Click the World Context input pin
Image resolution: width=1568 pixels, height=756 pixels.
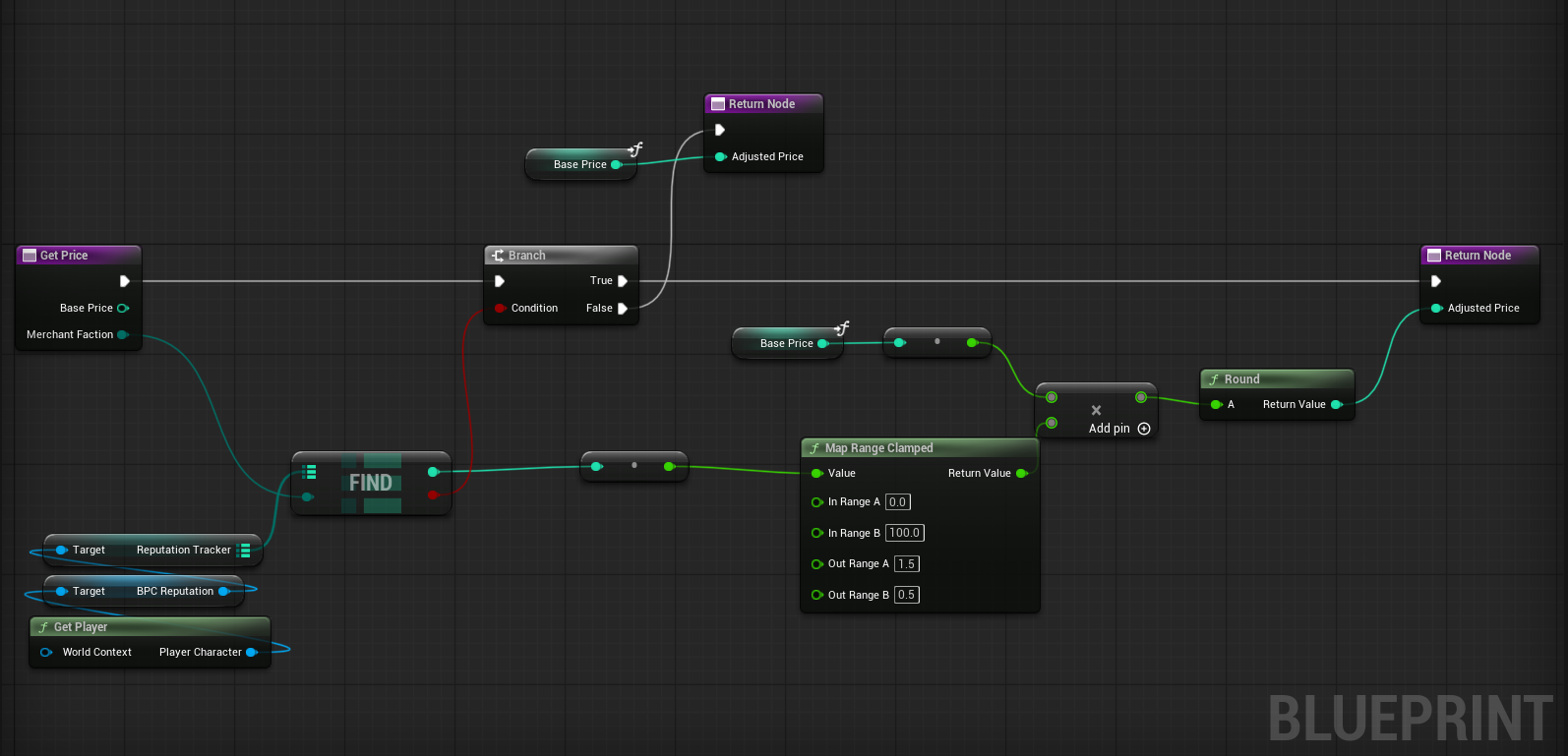pos(45,653)
